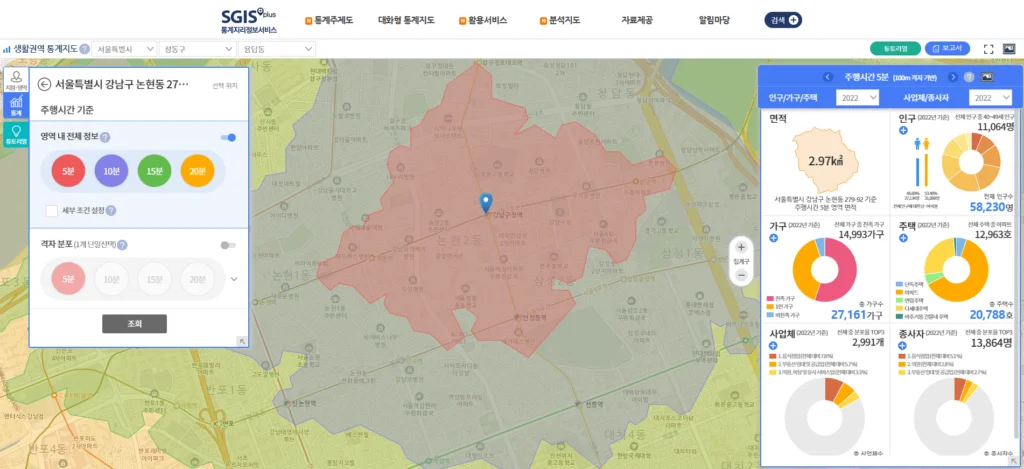This screenshot has height=469, width=1024.
Task: Expand the 격자 분포 chevron arrow
Action: (x=234, y=279)
